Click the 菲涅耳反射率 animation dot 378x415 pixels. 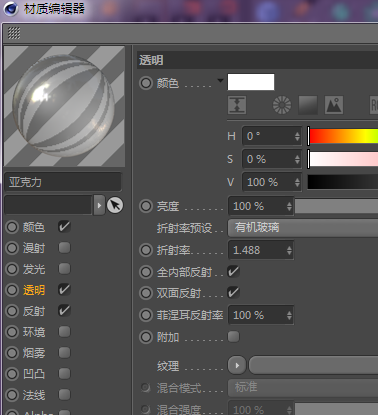pos(146,315)
